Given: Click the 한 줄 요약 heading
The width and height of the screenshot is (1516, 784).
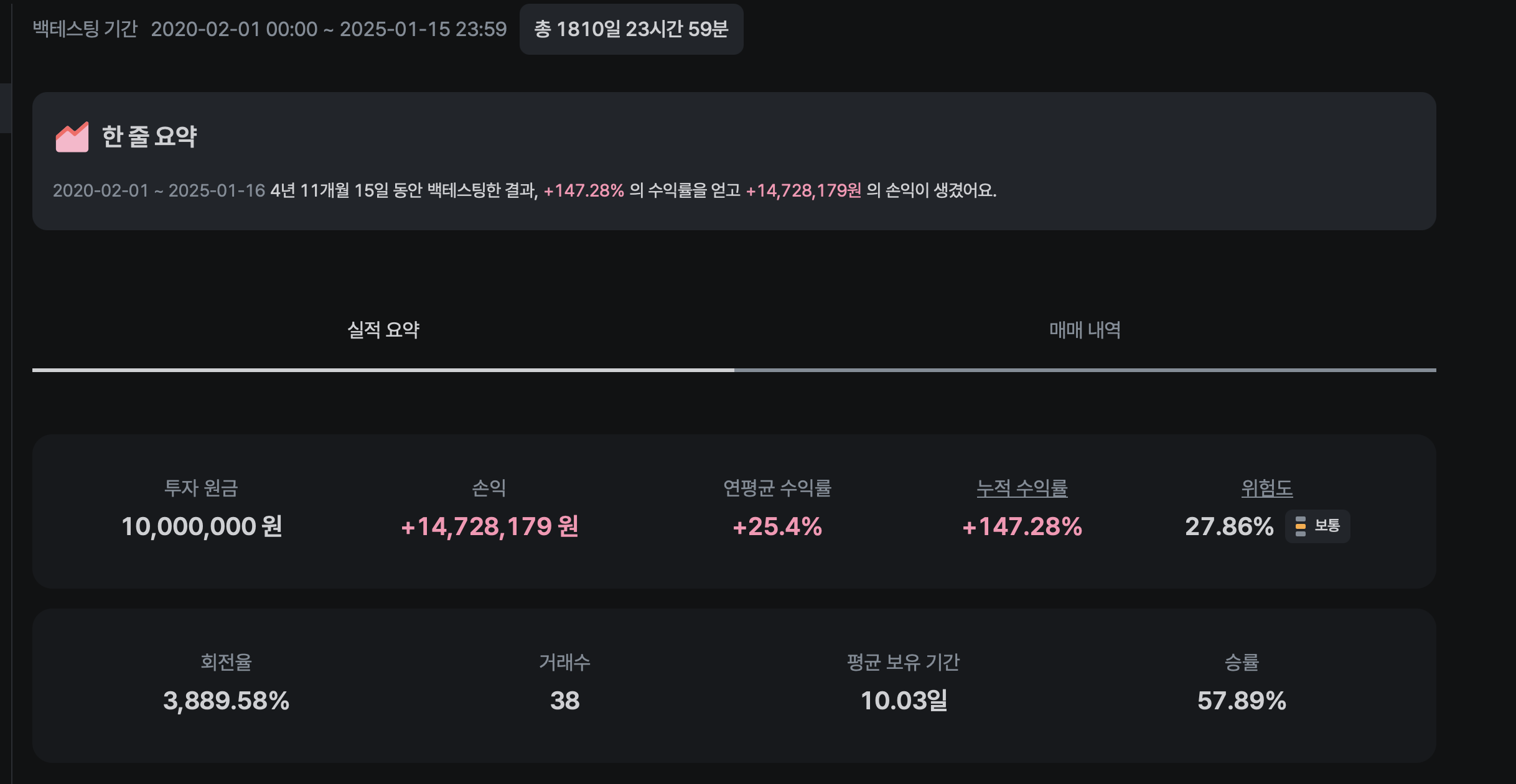Looking at the screenshot, I should 149,137.
